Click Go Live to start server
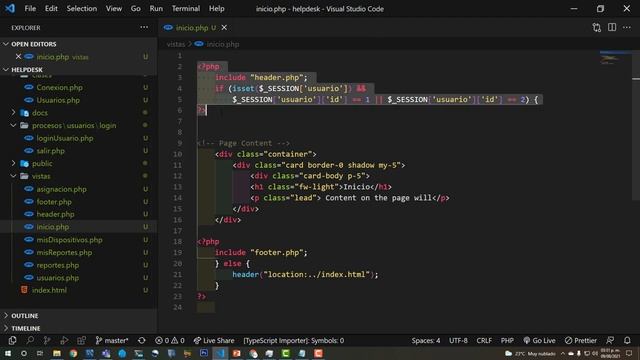The width and height of the screenshot is (640, 360). click(x=539, y=340)
